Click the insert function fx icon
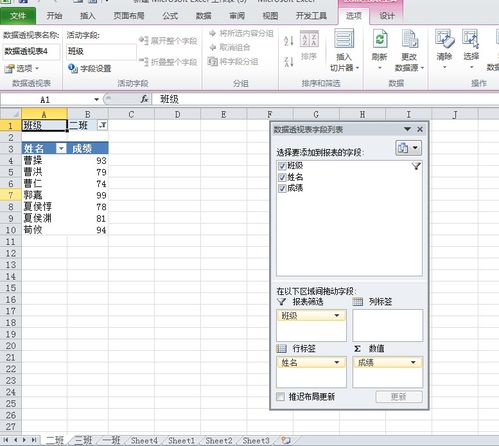 click(x=144, y=99)
